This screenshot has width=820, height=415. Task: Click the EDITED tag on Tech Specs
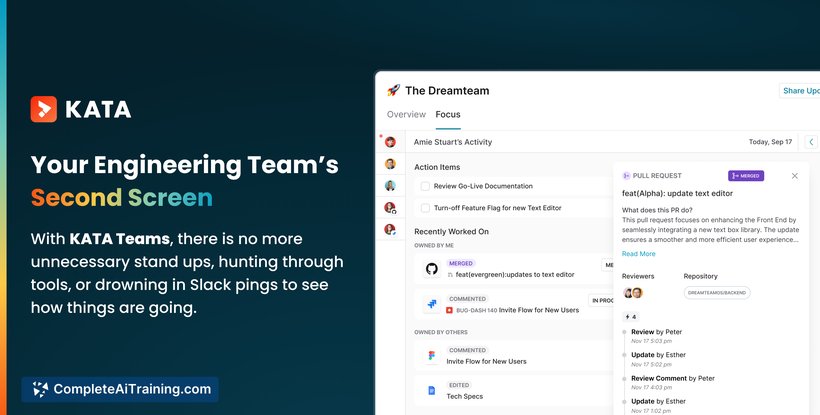459,385
